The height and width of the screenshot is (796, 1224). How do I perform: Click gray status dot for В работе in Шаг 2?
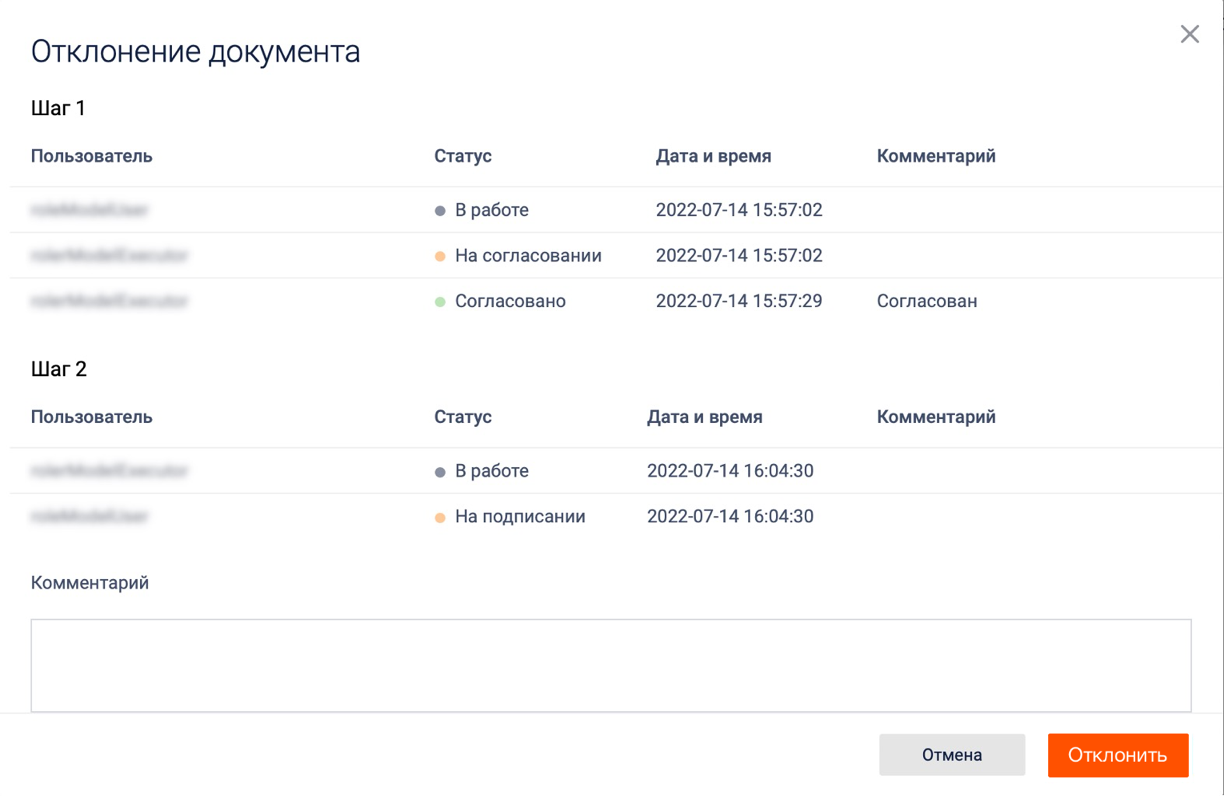tap(440, 472)
